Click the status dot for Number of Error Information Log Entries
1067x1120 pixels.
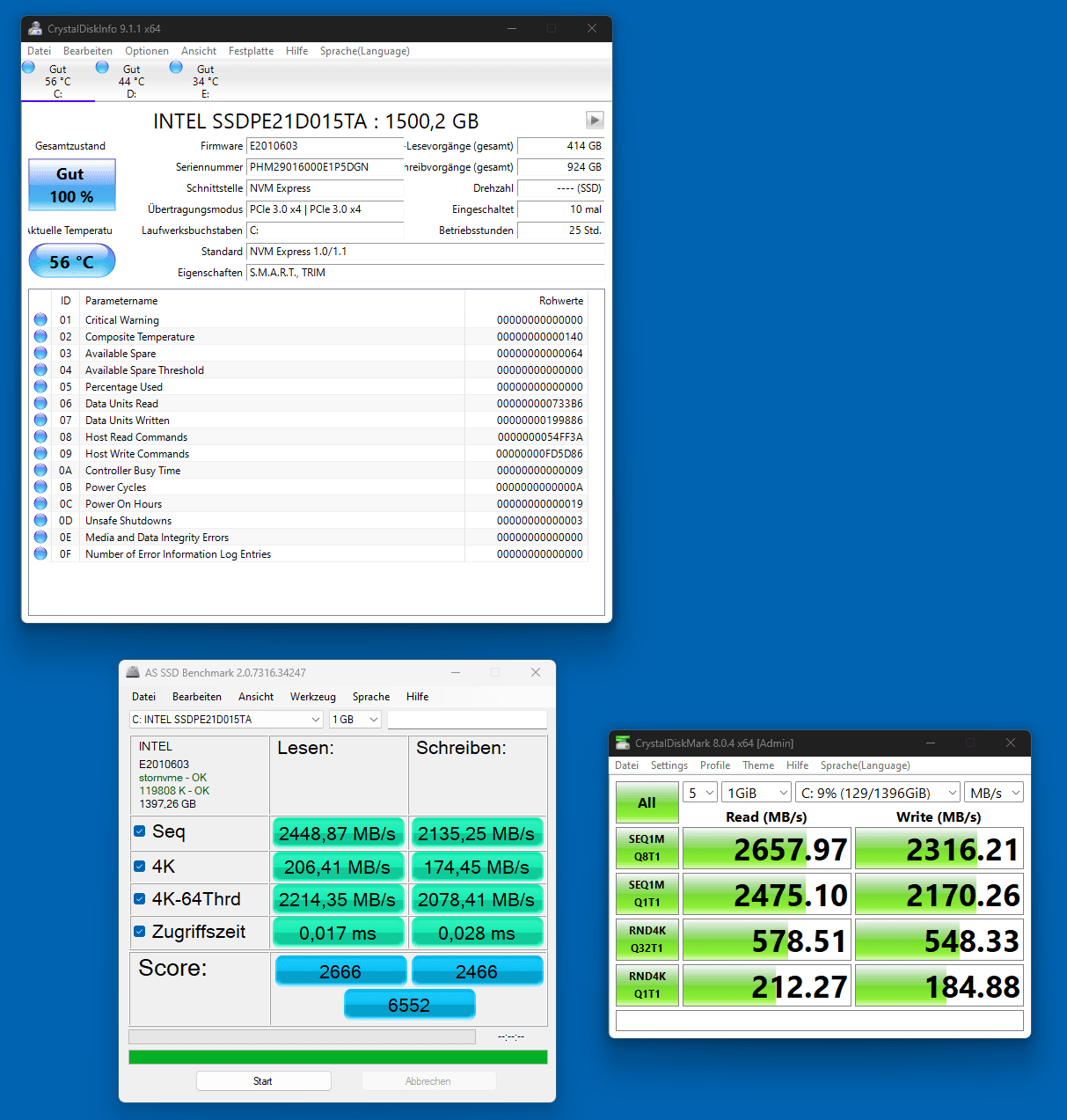coord(40,553)
